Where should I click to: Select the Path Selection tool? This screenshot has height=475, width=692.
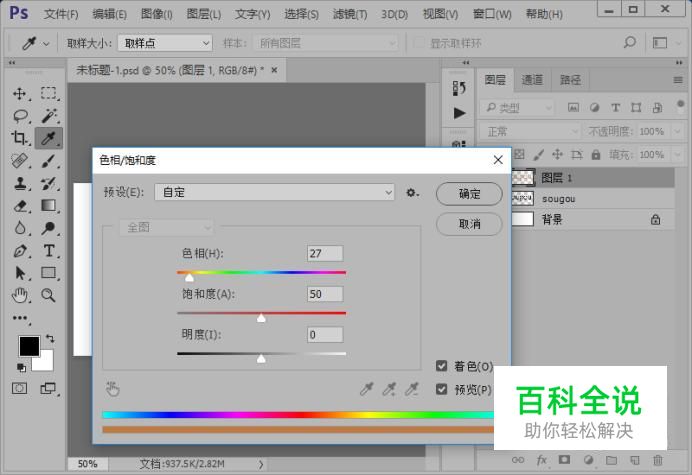[x=20, y=273]
